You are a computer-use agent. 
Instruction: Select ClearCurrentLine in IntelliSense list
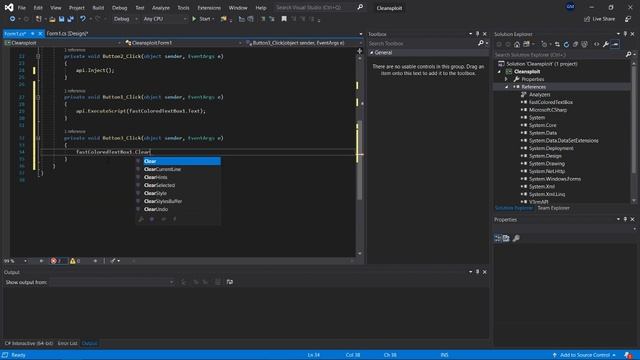[x=178, y=169]
